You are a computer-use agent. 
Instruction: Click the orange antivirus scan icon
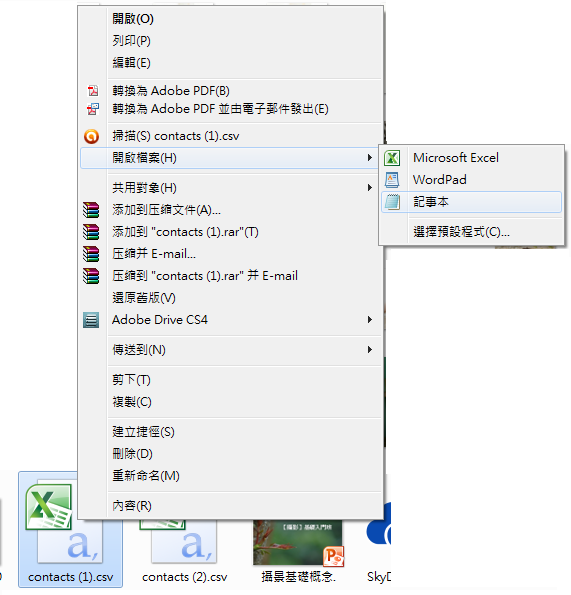click(91, 136)
